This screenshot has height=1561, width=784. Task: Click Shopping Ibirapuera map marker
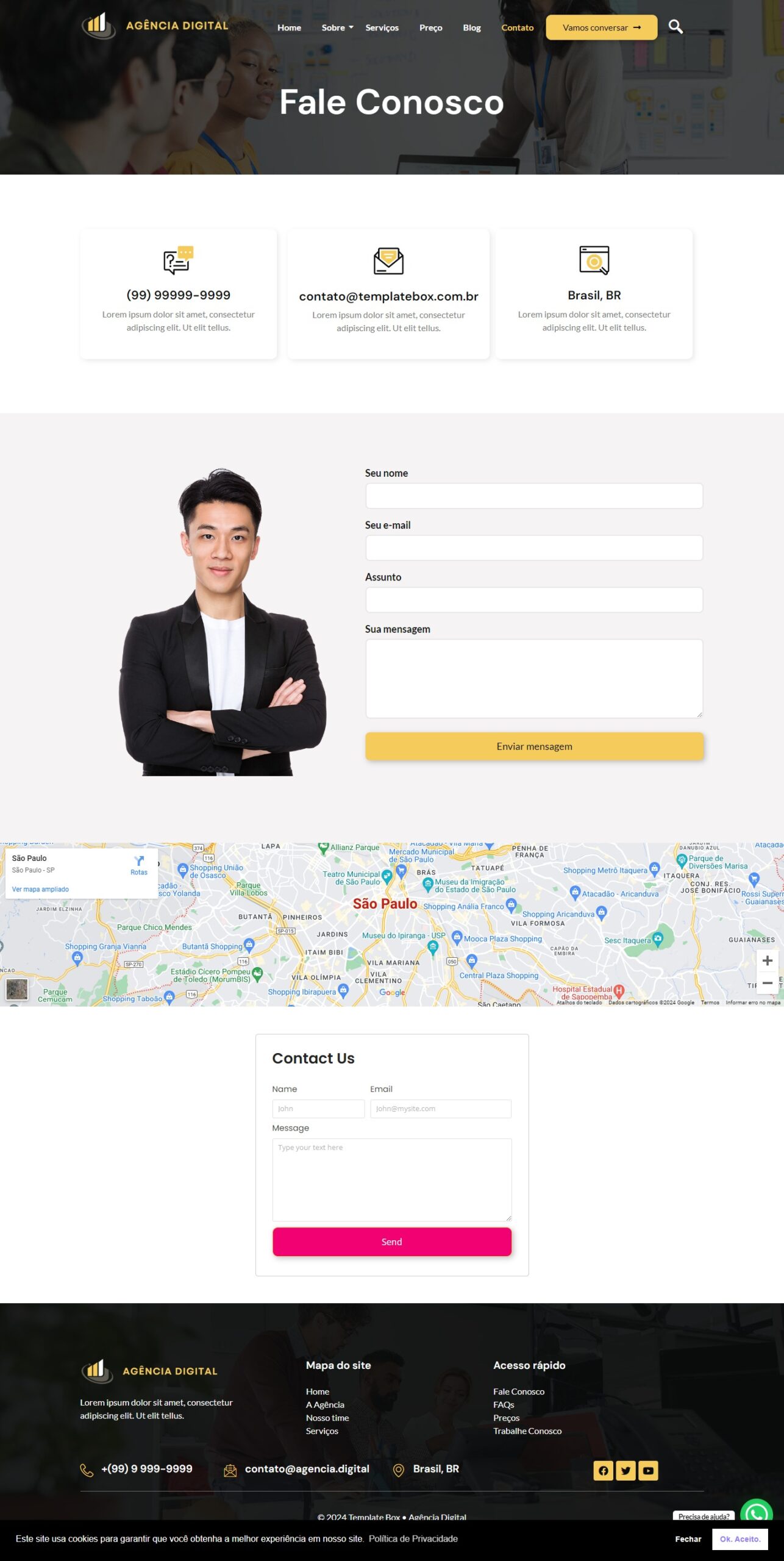click(x=343, y=990)
